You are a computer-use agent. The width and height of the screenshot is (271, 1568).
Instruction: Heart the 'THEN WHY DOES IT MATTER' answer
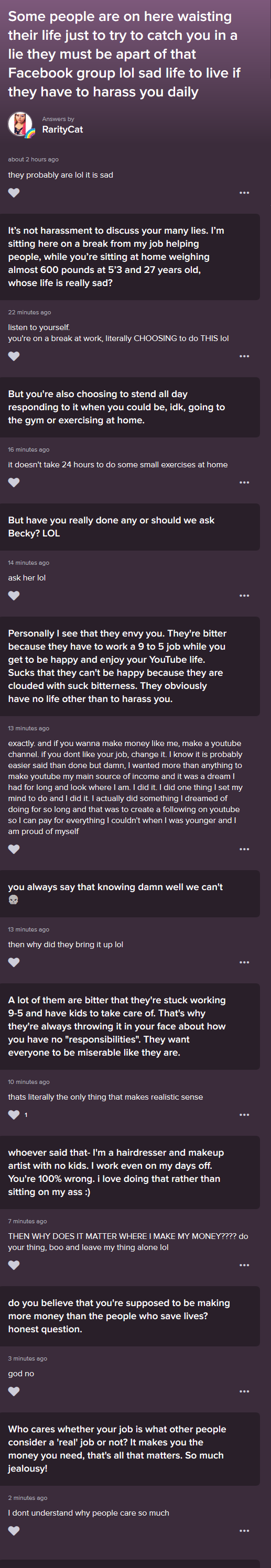[14, 1265]
